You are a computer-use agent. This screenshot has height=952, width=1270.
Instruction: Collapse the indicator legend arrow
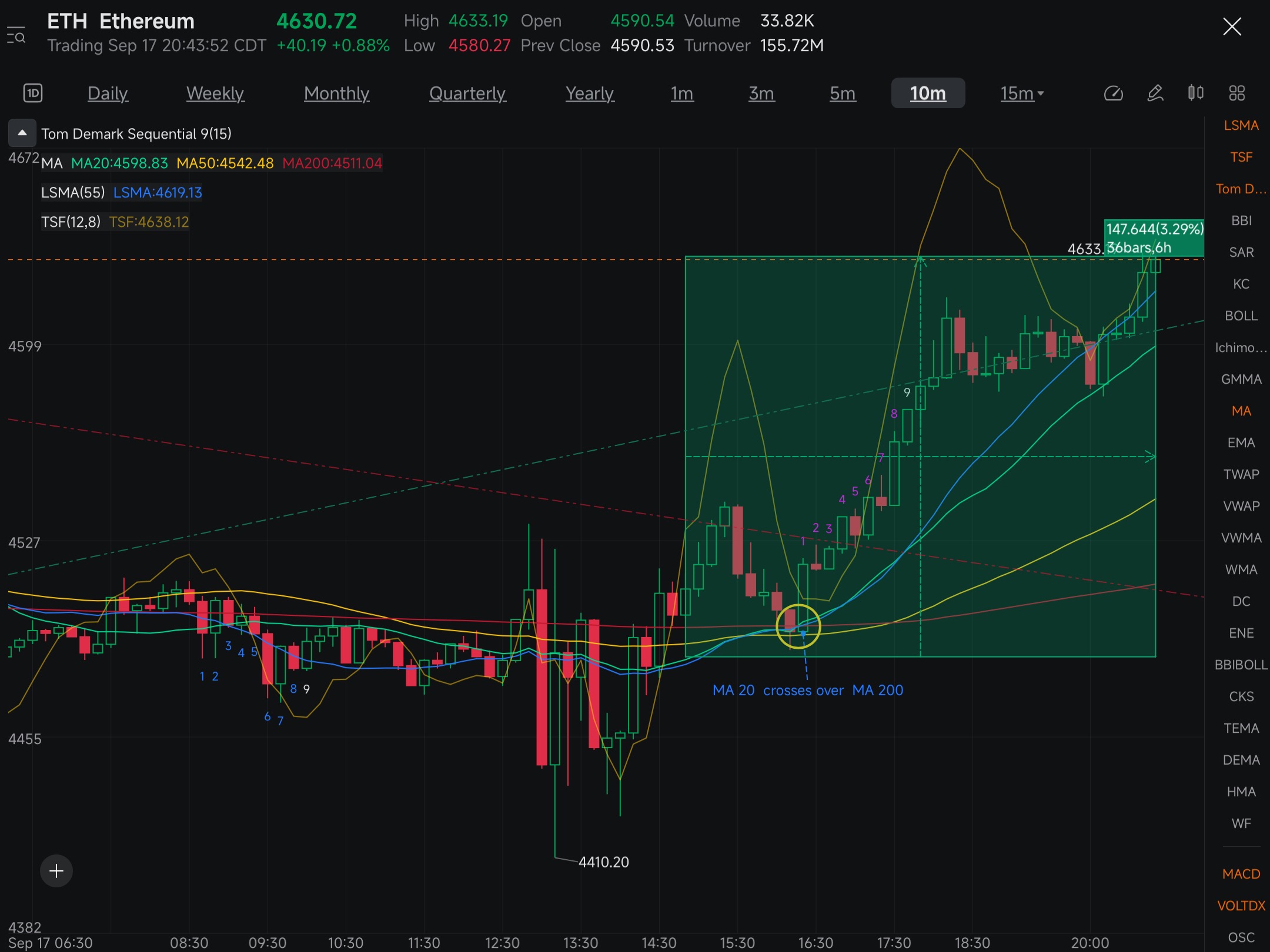(22, 133)
